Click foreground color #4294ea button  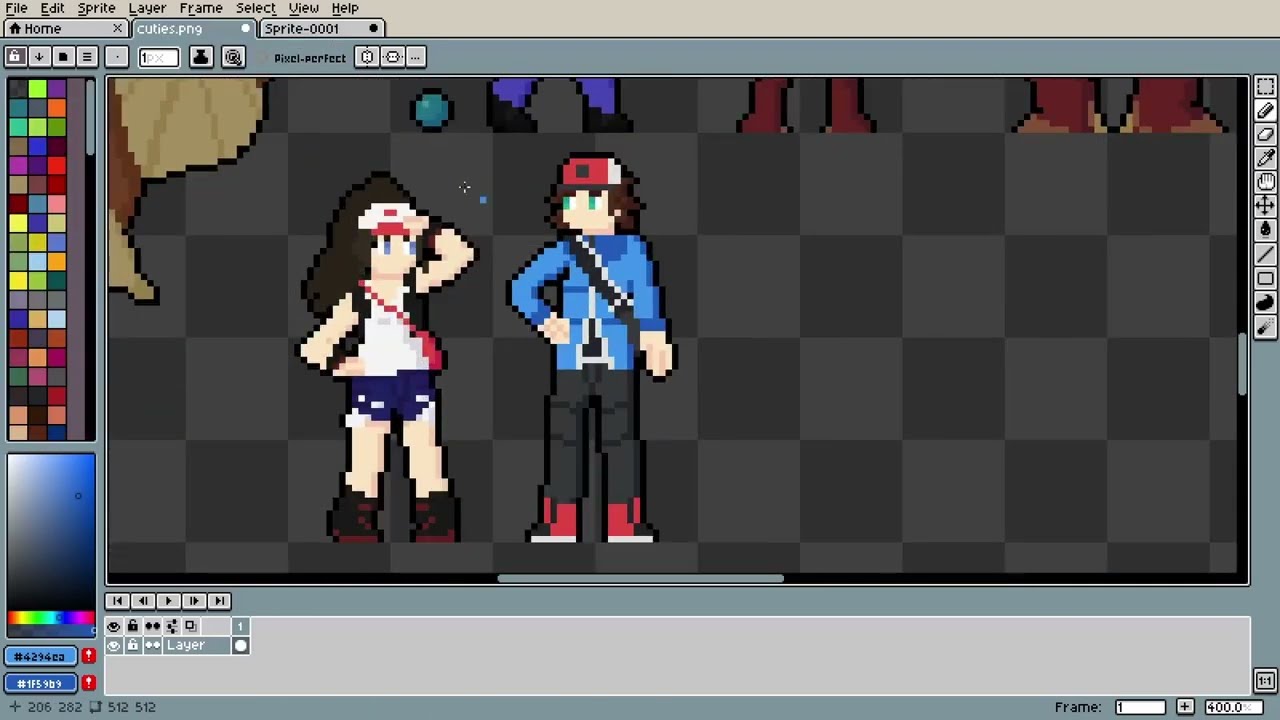click(x=40, y=657)
